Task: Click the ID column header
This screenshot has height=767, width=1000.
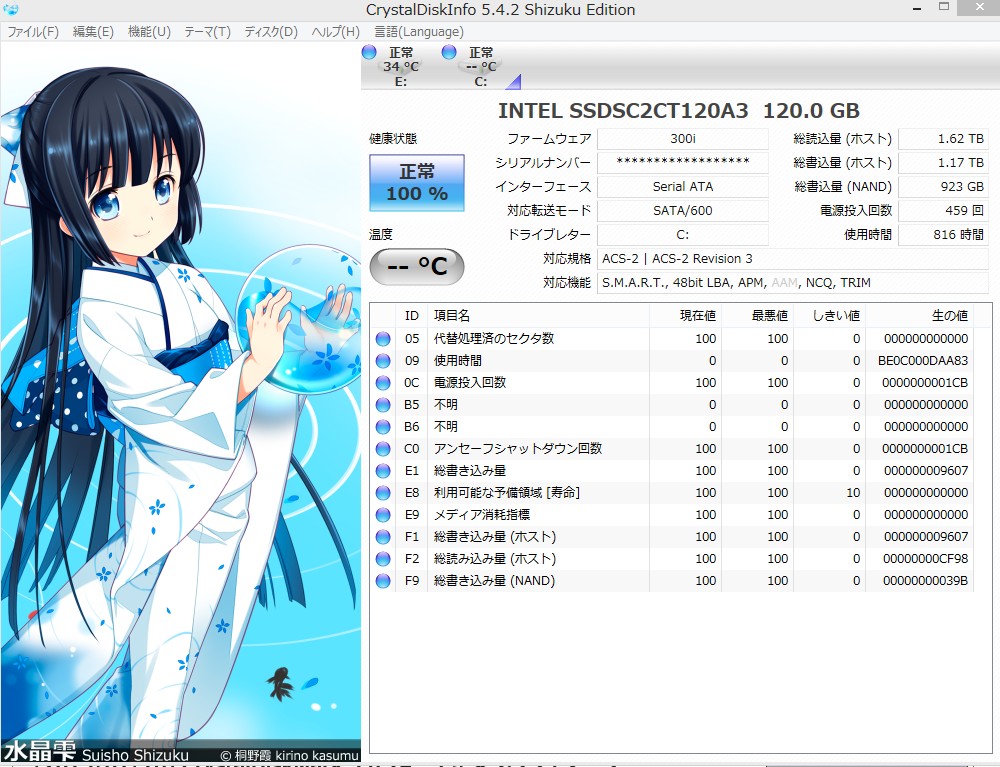Action: [411, 316]
